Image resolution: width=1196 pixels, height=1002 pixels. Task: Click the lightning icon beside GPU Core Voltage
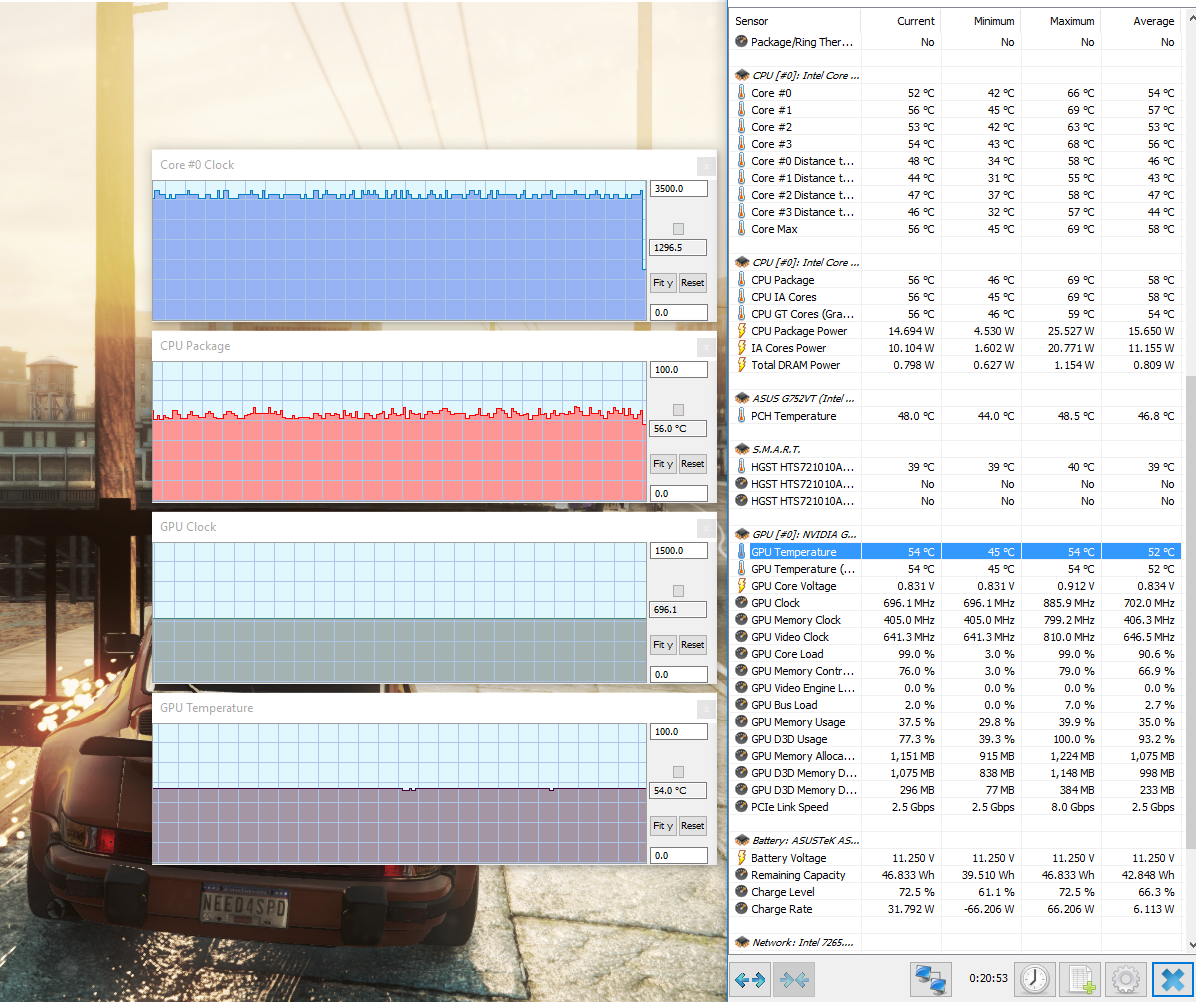741,586
